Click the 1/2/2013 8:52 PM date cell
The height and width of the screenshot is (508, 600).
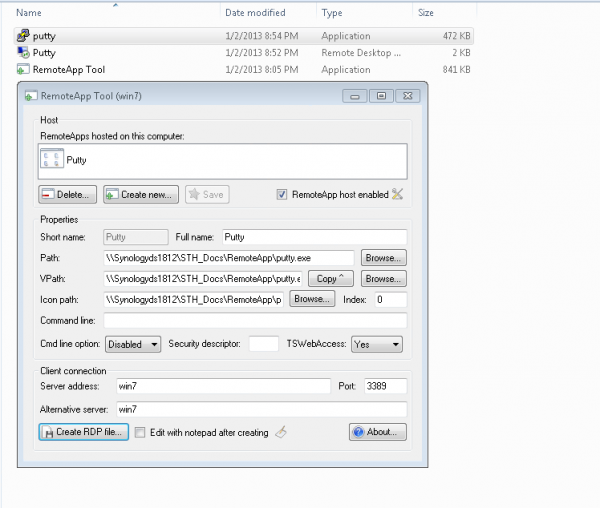pyautogui.click(x=261, y=53)
